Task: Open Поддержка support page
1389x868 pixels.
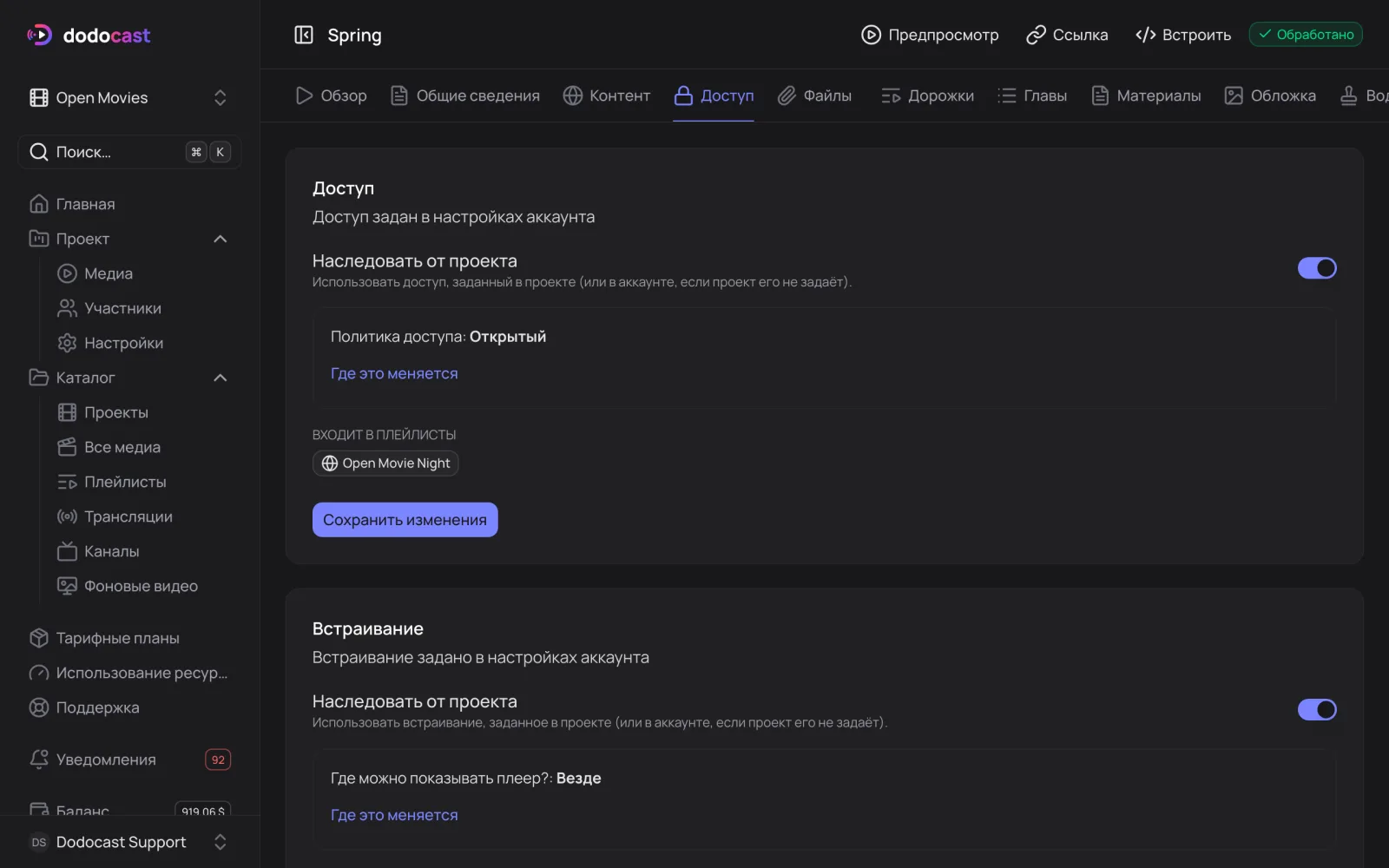Action: tap(84, 707)
